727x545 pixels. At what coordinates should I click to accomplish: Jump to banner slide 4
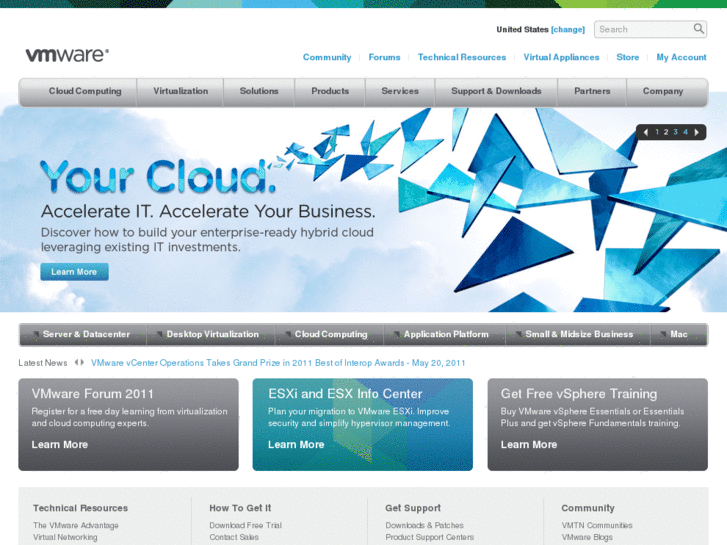(x=685, y=132)
